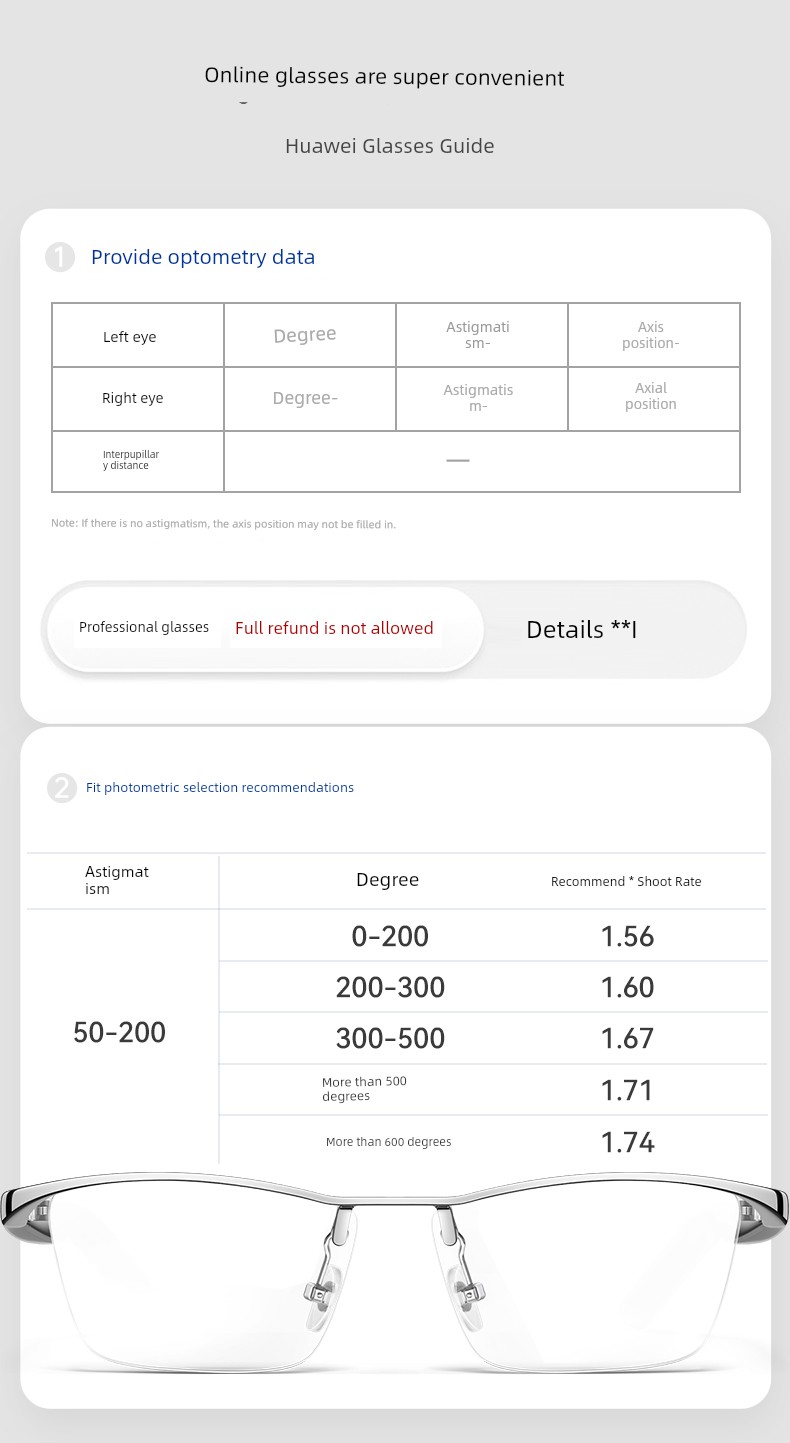Click the bridge of the glasses frame
The height and width of the screenshot is (1443, 790).
click(393, 1203)
